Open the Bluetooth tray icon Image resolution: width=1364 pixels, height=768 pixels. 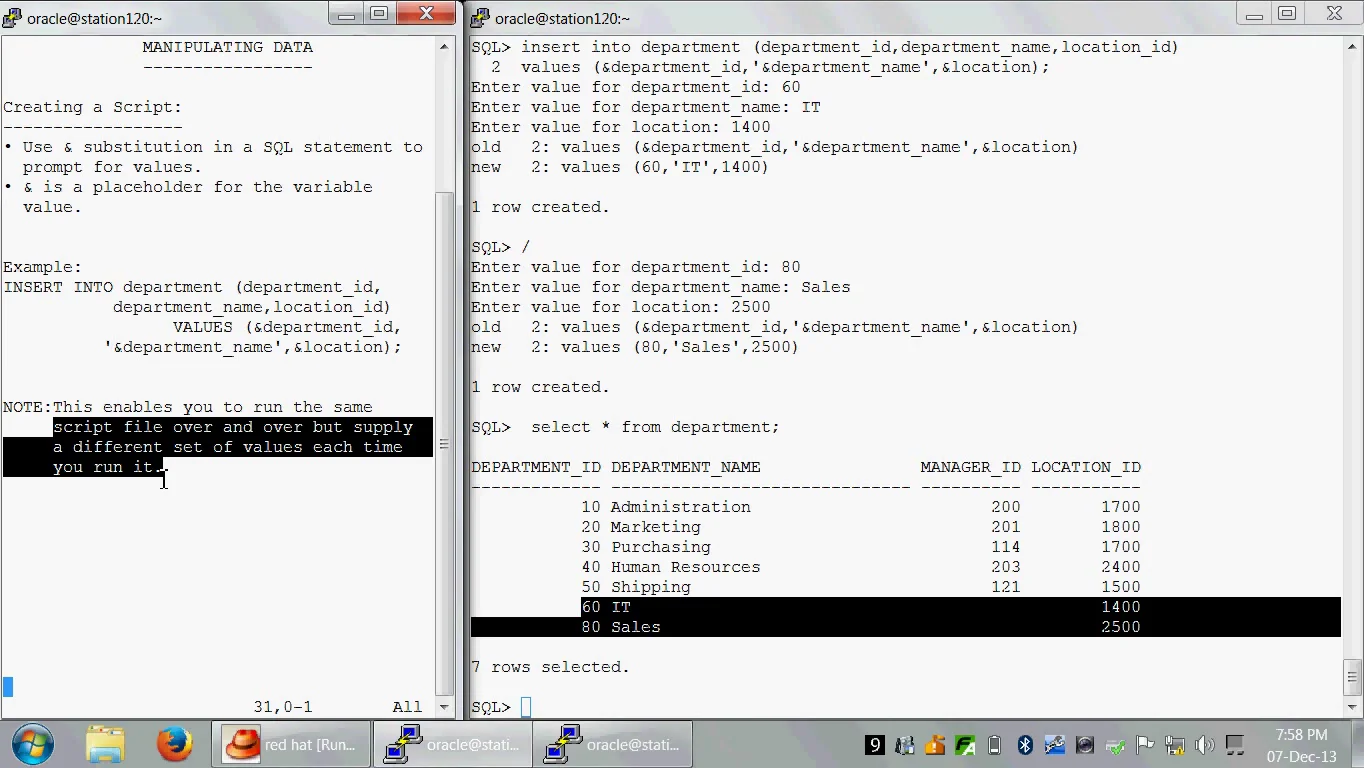tap(1025, 745)
